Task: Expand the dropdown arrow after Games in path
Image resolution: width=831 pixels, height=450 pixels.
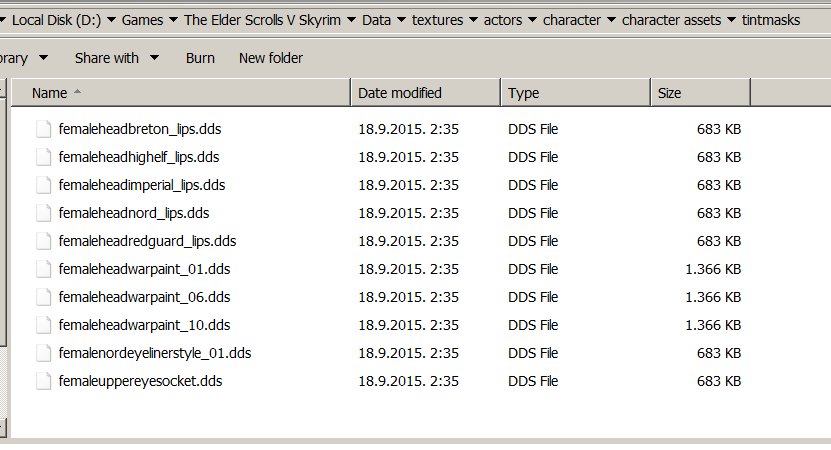Action: pyautogui.click(x=174, y=20)
